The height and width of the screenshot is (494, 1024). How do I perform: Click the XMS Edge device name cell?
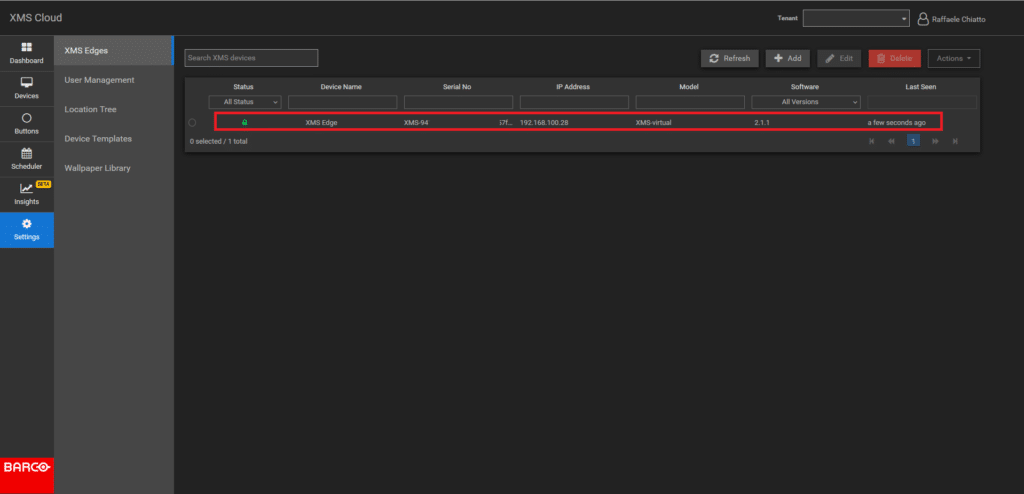pyautogui.click(x=321, y=123)
